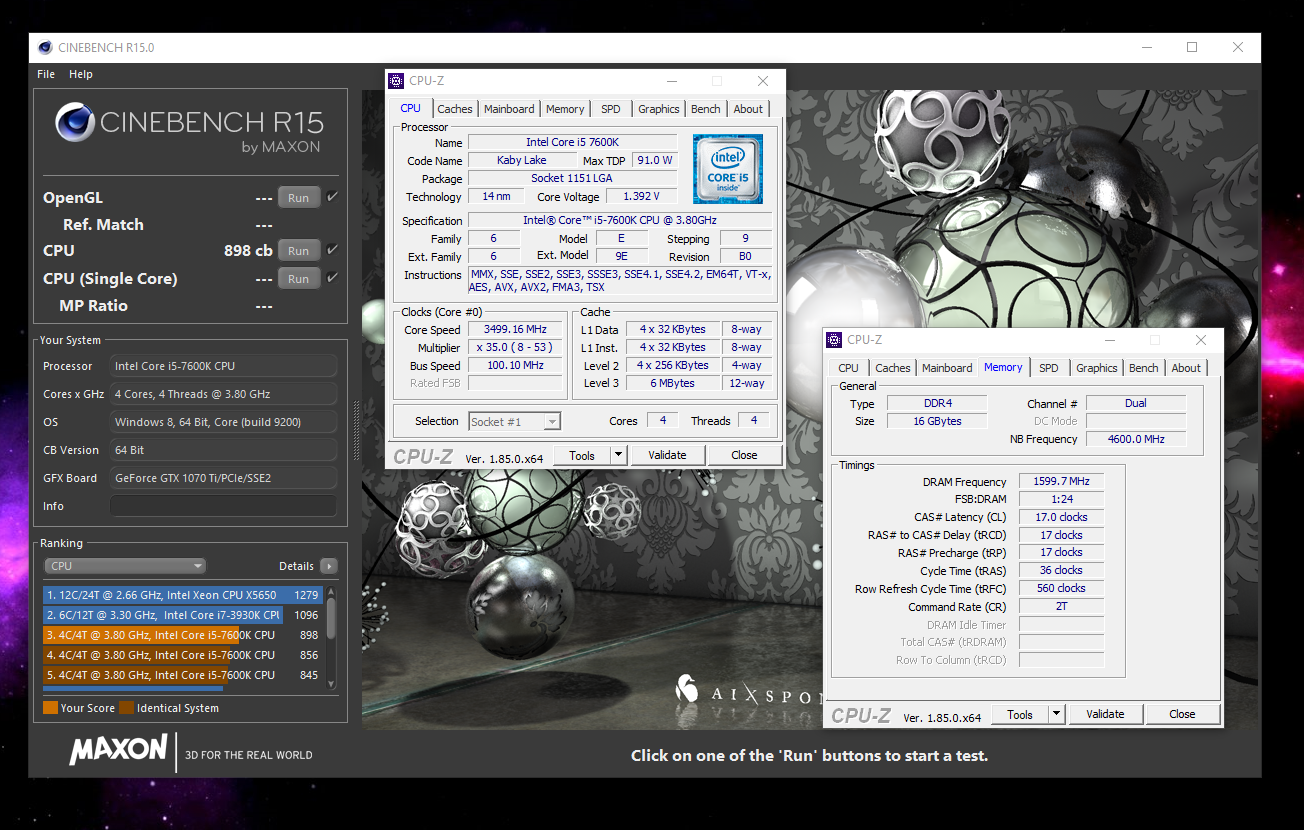Expand the Tools arrow in CPU-Z CPU window
The height and width of the screenshot is (830, 1304).
619,455
